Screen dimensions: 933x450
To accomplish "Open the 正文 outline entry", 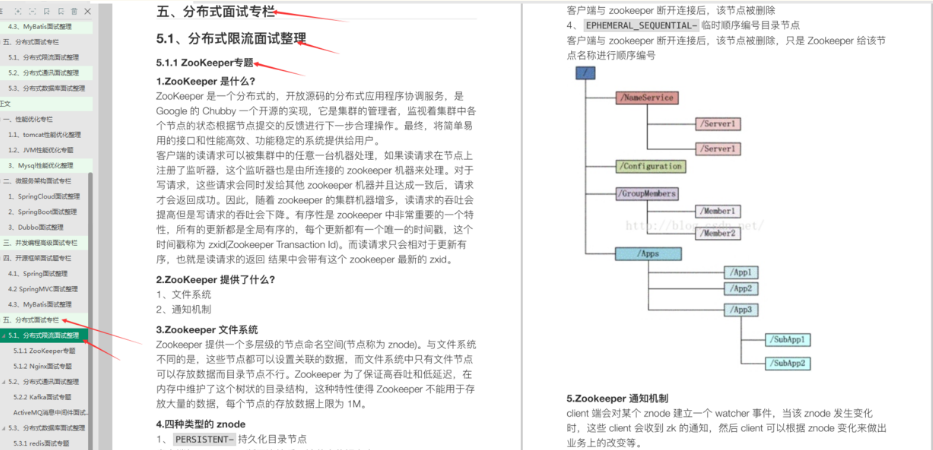I will [5, 104].
